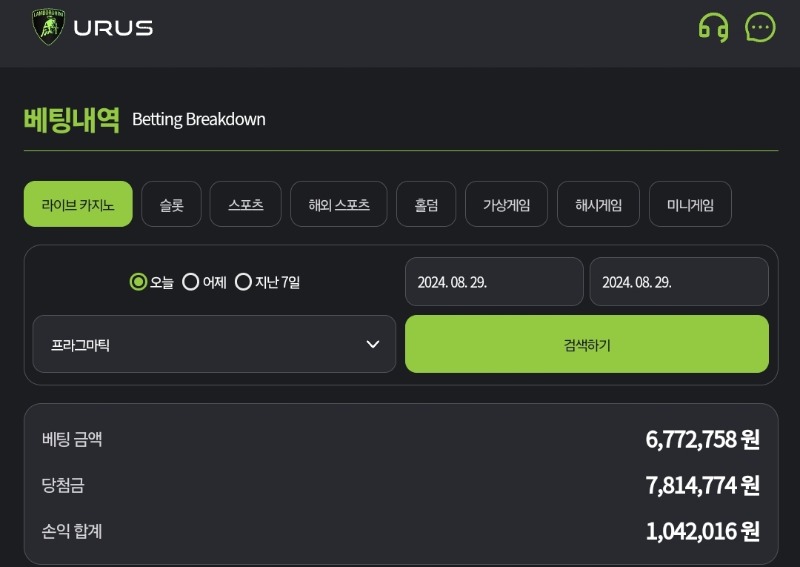Open the start date field
This screenshot has width=800, height=567.
click(x=494, y=282)
